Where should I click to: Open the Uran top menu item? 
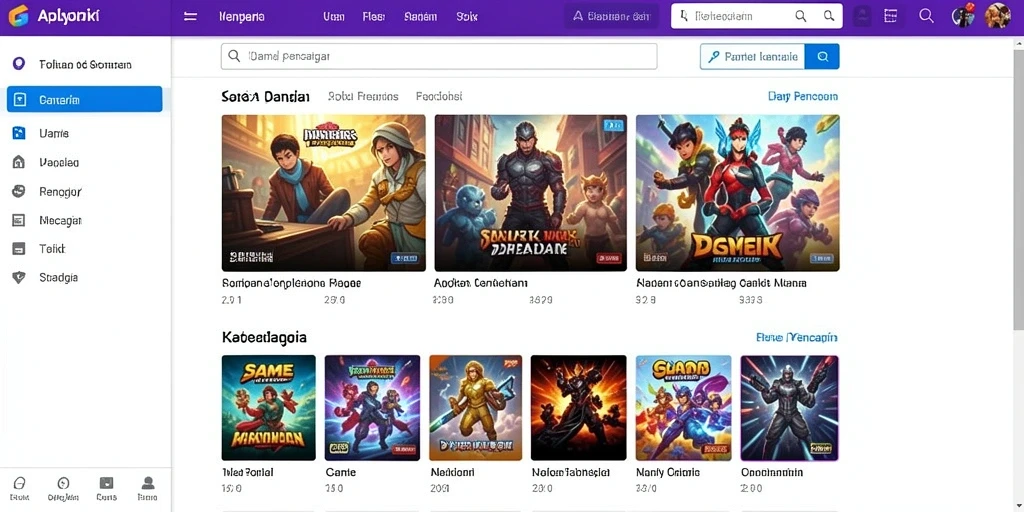coord(334,17)
